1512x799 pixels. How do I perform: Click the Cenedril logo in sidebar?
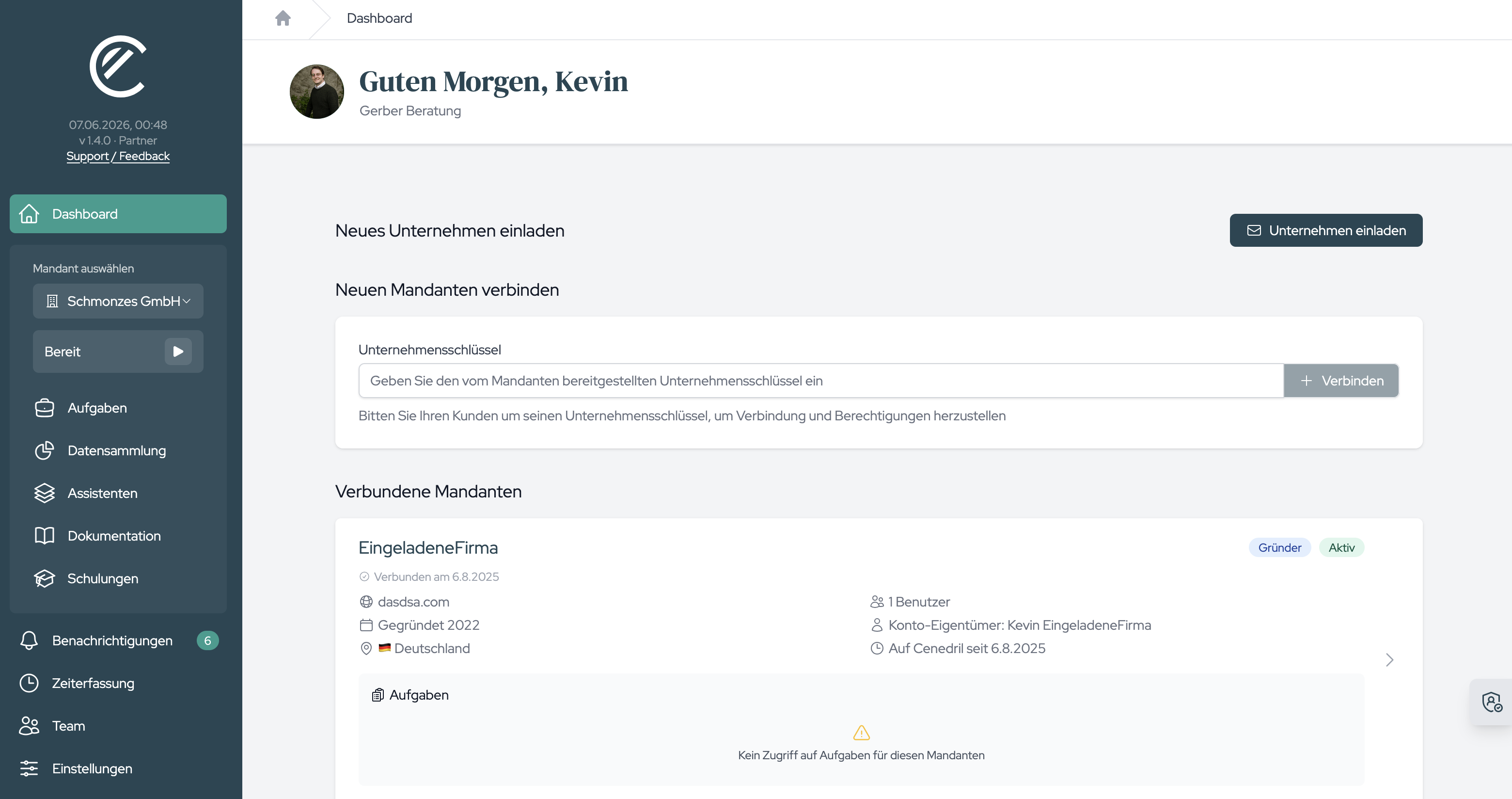[x=118, y=66]
